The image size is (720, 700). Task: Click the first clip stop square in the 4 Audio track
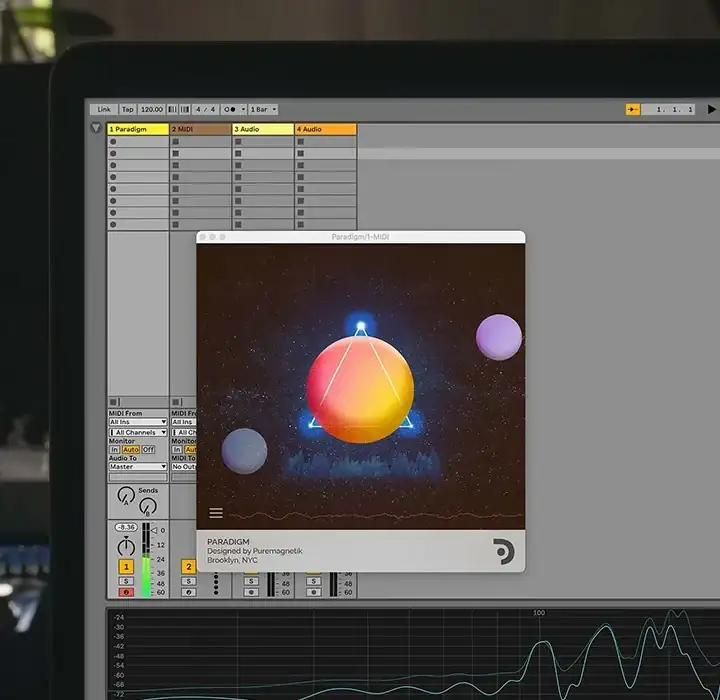tap(300, 141)
